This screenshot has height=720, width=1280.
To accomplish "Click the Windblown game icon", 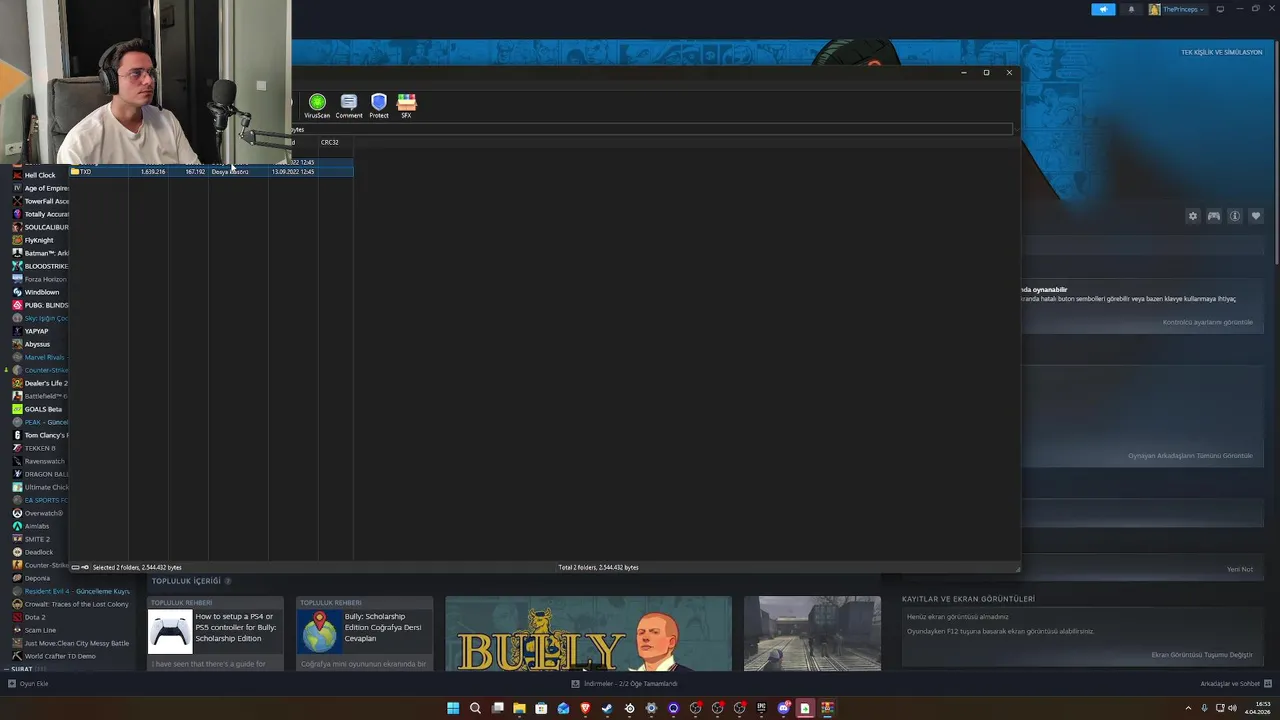I will pyautogui.click(x=17, y=292).
